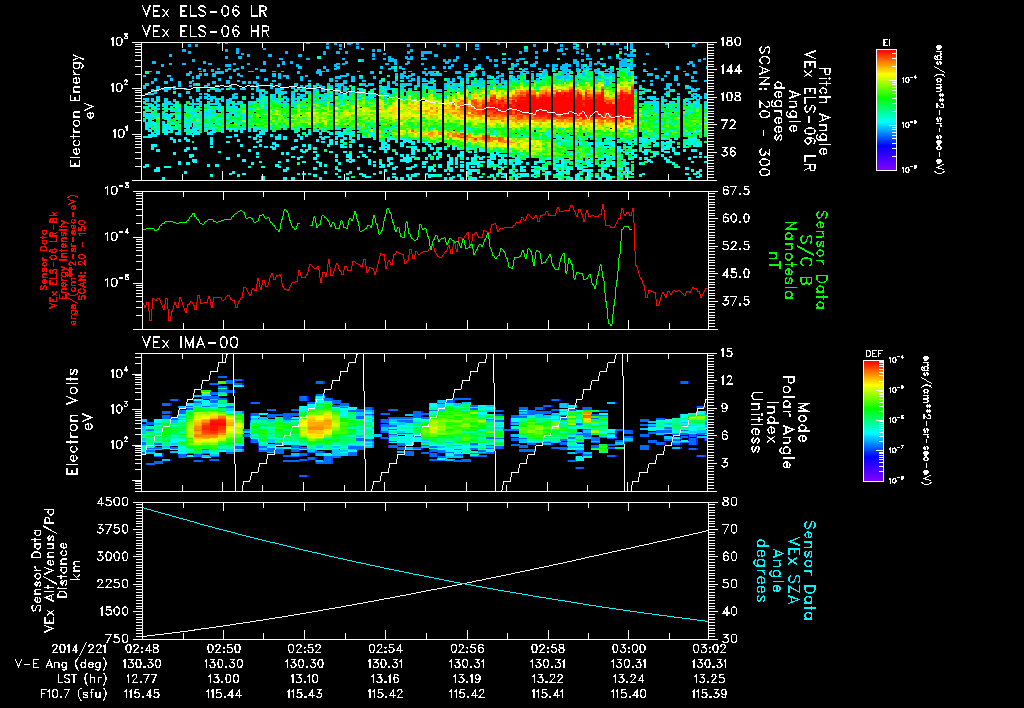Viewport: 1024px width, 708px height.
Task: Click the LST value 12.77
Action: pyautogui.click(x=142, y=679)
